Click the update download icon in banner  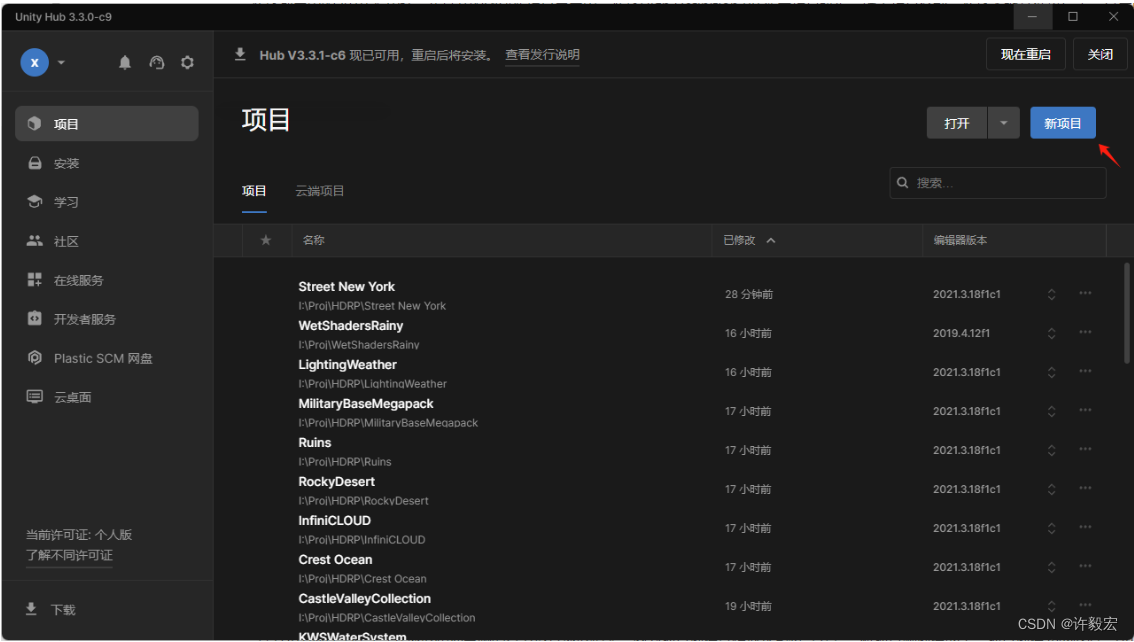(x=240, y=55)
